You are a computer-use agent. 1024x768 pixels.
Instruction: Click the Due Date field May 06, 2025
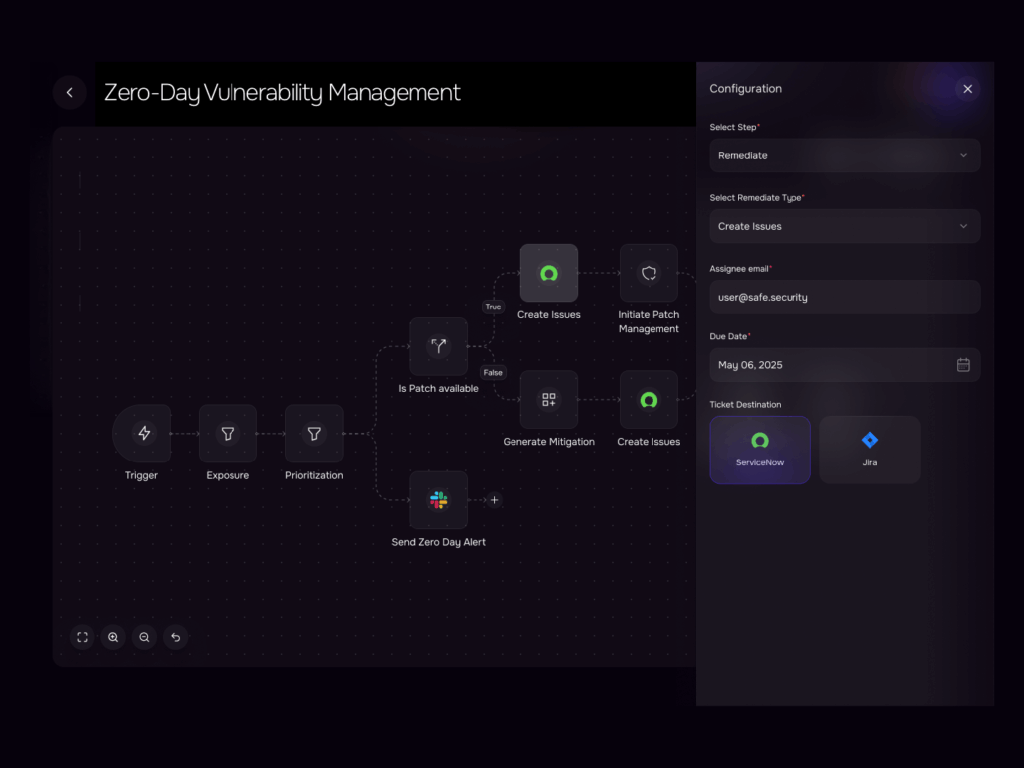844,365
